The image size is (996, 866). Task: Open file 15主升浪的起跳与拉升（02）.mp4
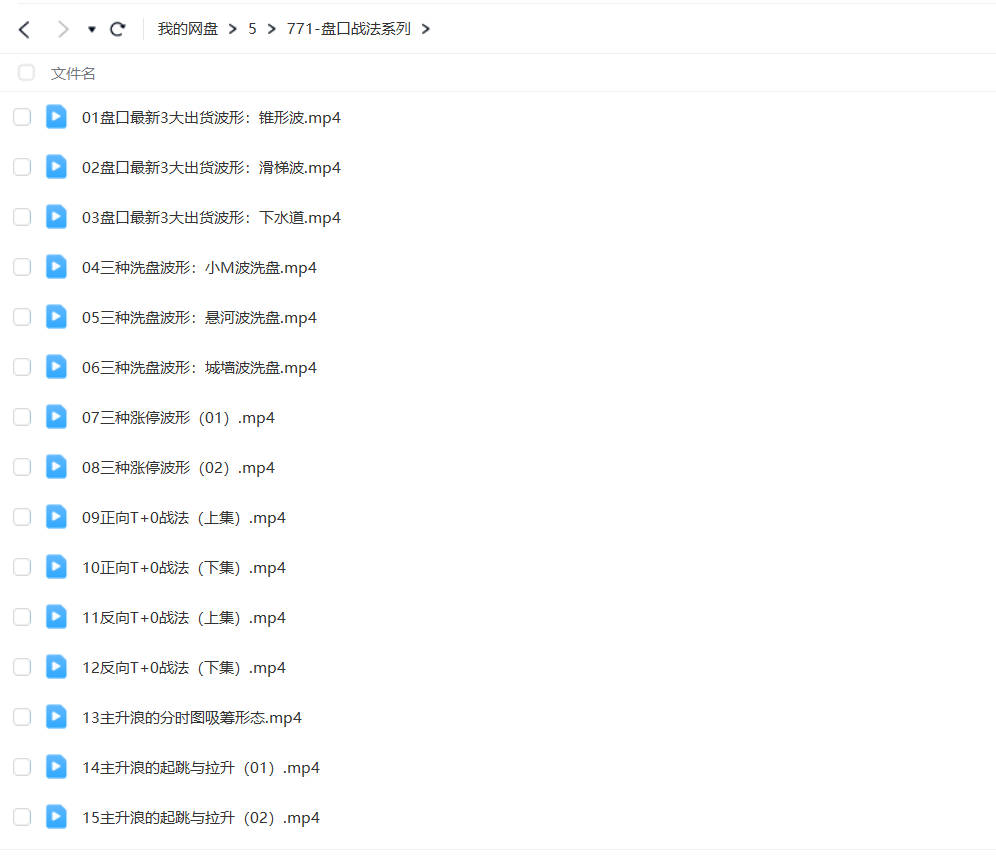click(x=201, y=818)
